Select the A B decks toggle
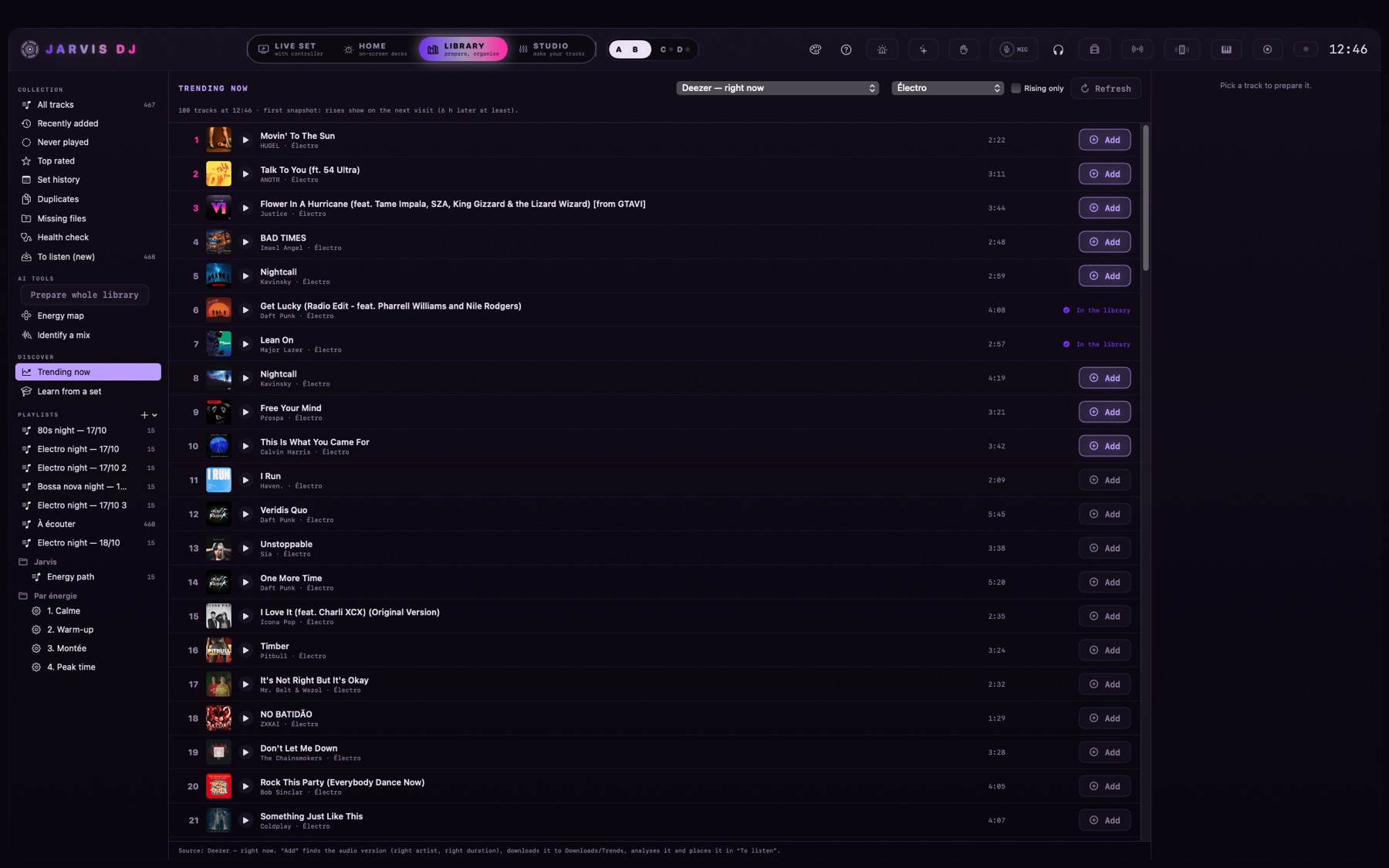This screenshot has height=868, width=1389. [630, 49]
